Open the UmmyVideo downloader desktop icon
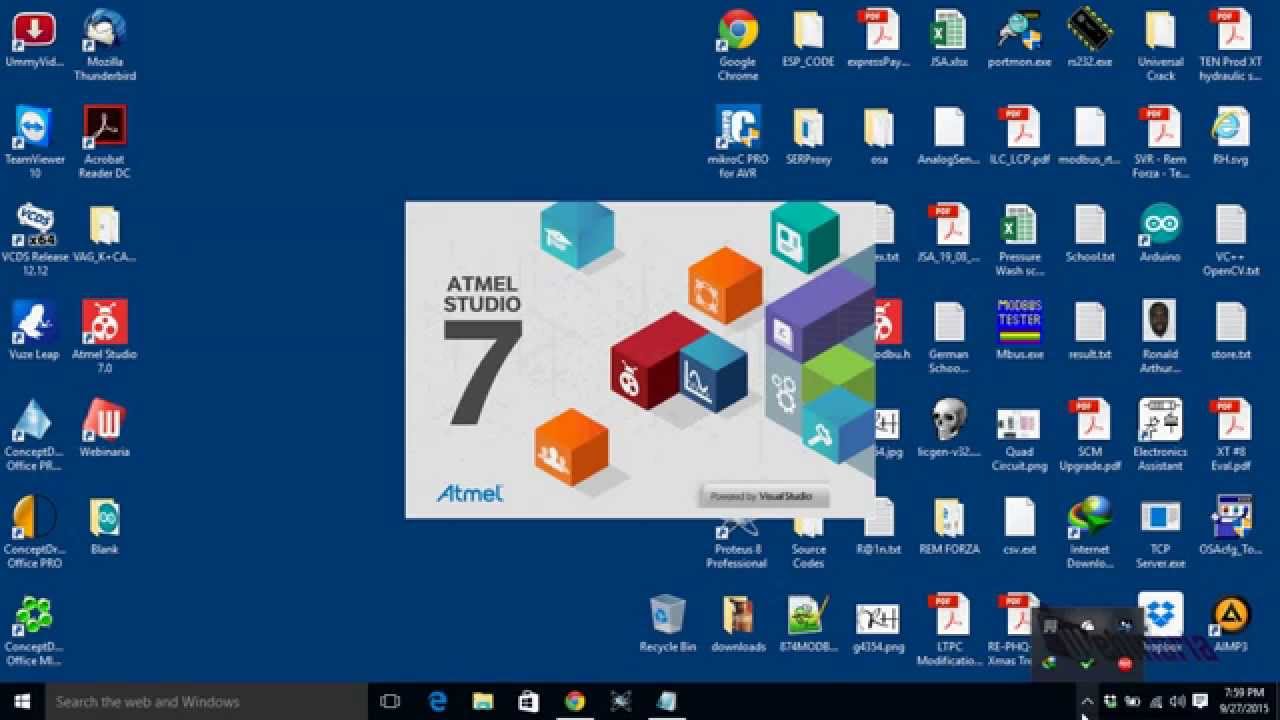 34,40
